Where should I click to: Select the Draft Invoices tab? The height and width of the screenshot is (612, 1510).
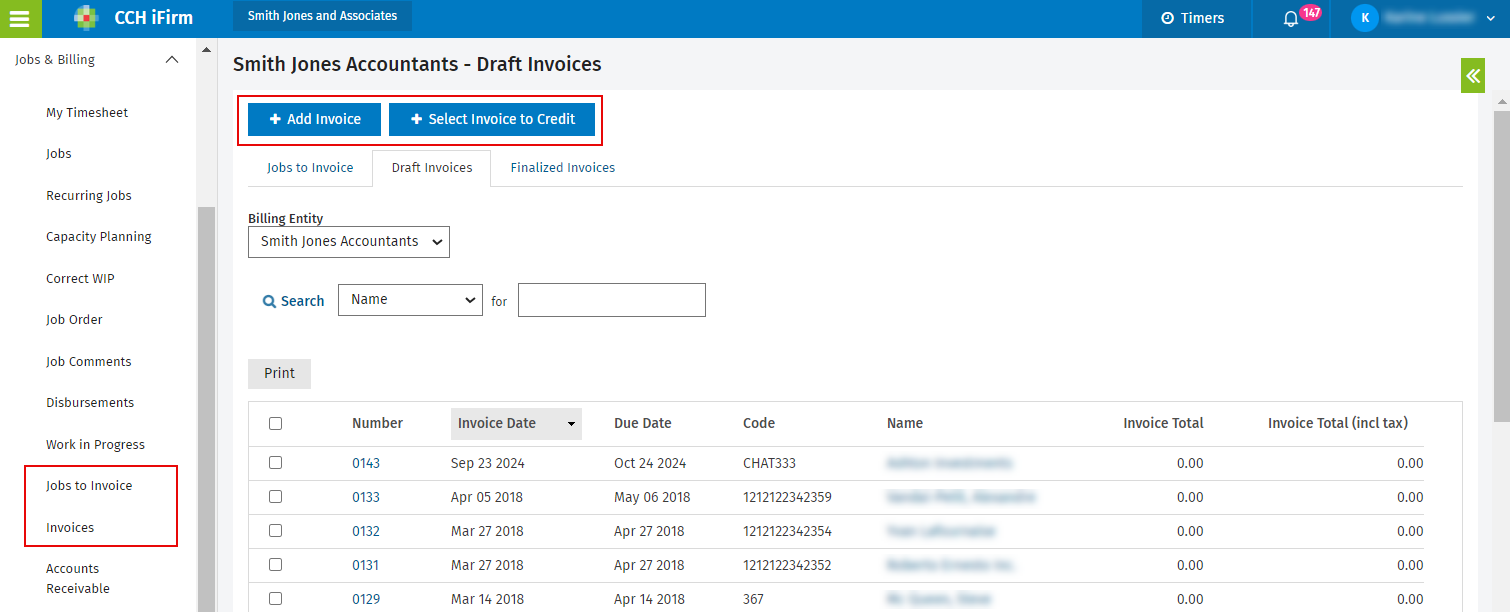(x=432, y=168)
